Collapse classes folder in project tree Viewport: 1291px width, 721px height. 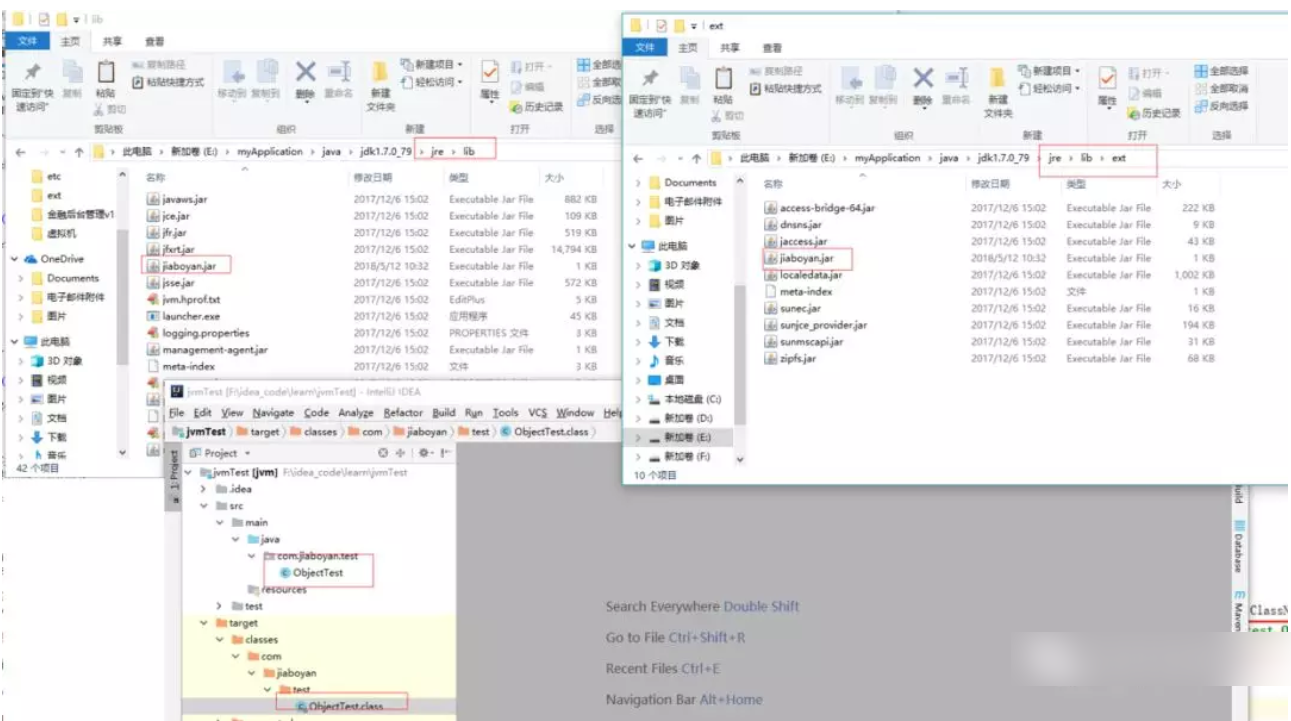point(220,639)
